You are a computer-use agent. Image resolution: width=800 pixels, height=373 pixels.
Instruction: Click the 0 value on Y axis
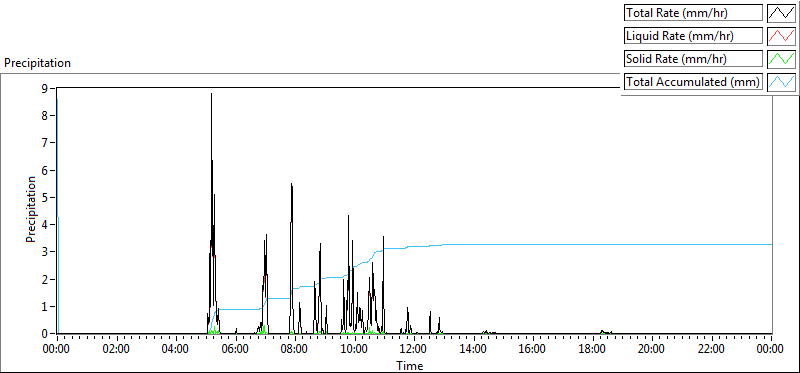pyautogui.click(x=51, y=334)
